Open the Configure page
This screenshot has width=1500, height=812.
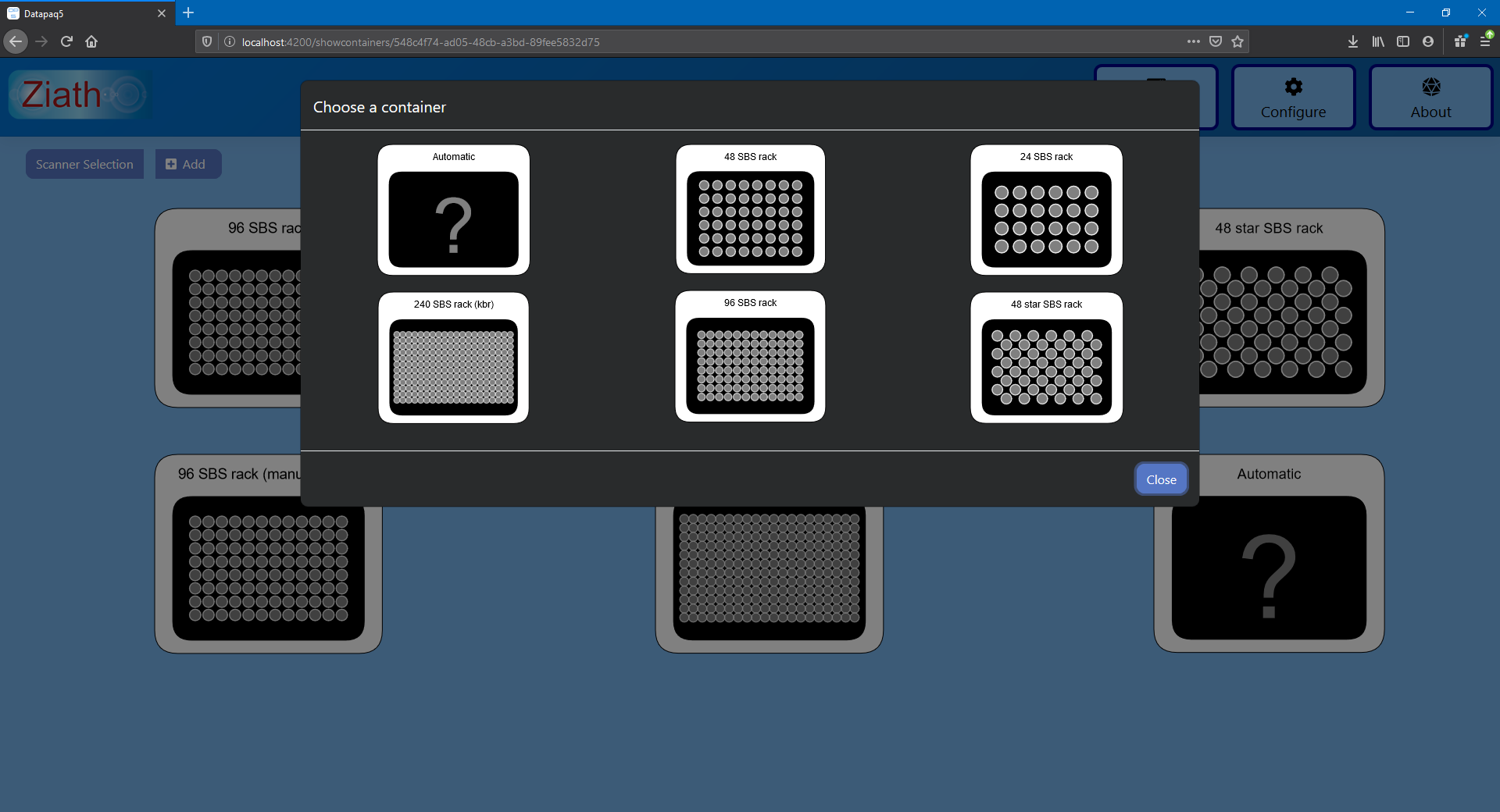[x=1293, y=98]
